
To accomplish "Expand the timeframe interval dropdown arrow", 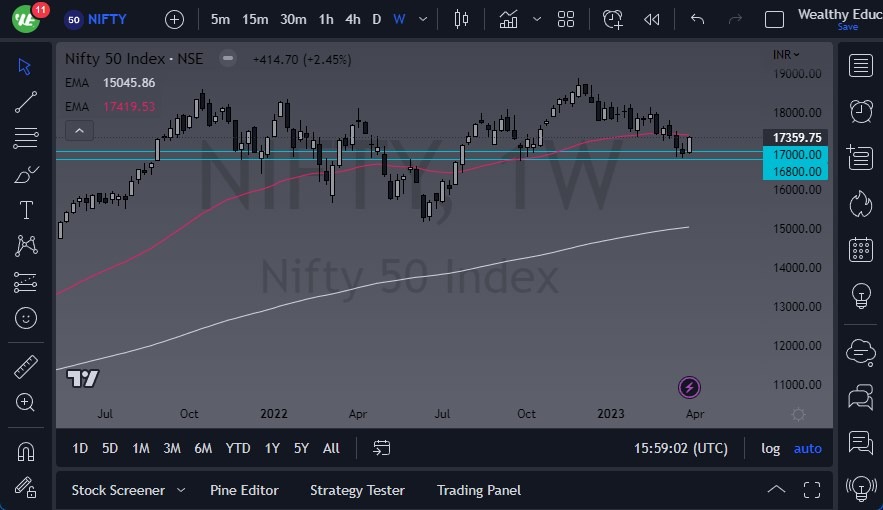I will coord(425,19).
